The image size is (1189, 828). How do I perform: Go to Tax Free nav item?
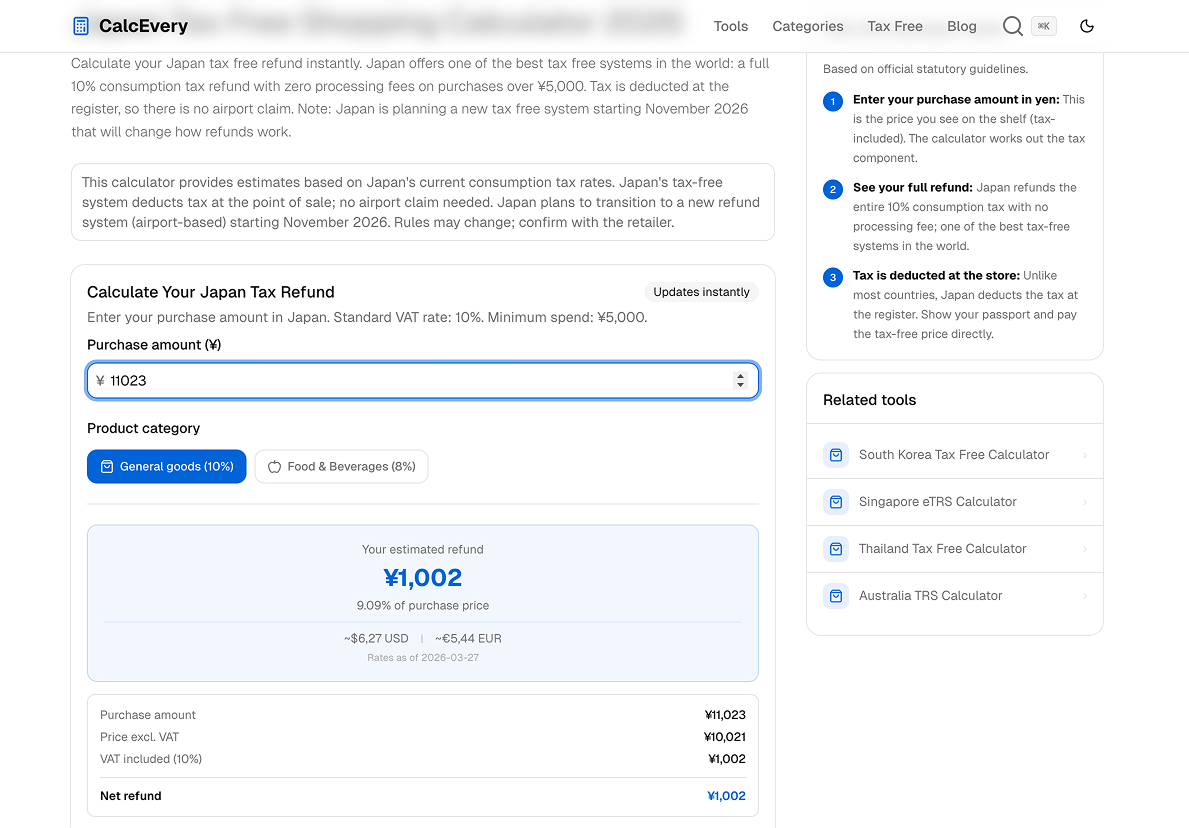pos(895,26)
